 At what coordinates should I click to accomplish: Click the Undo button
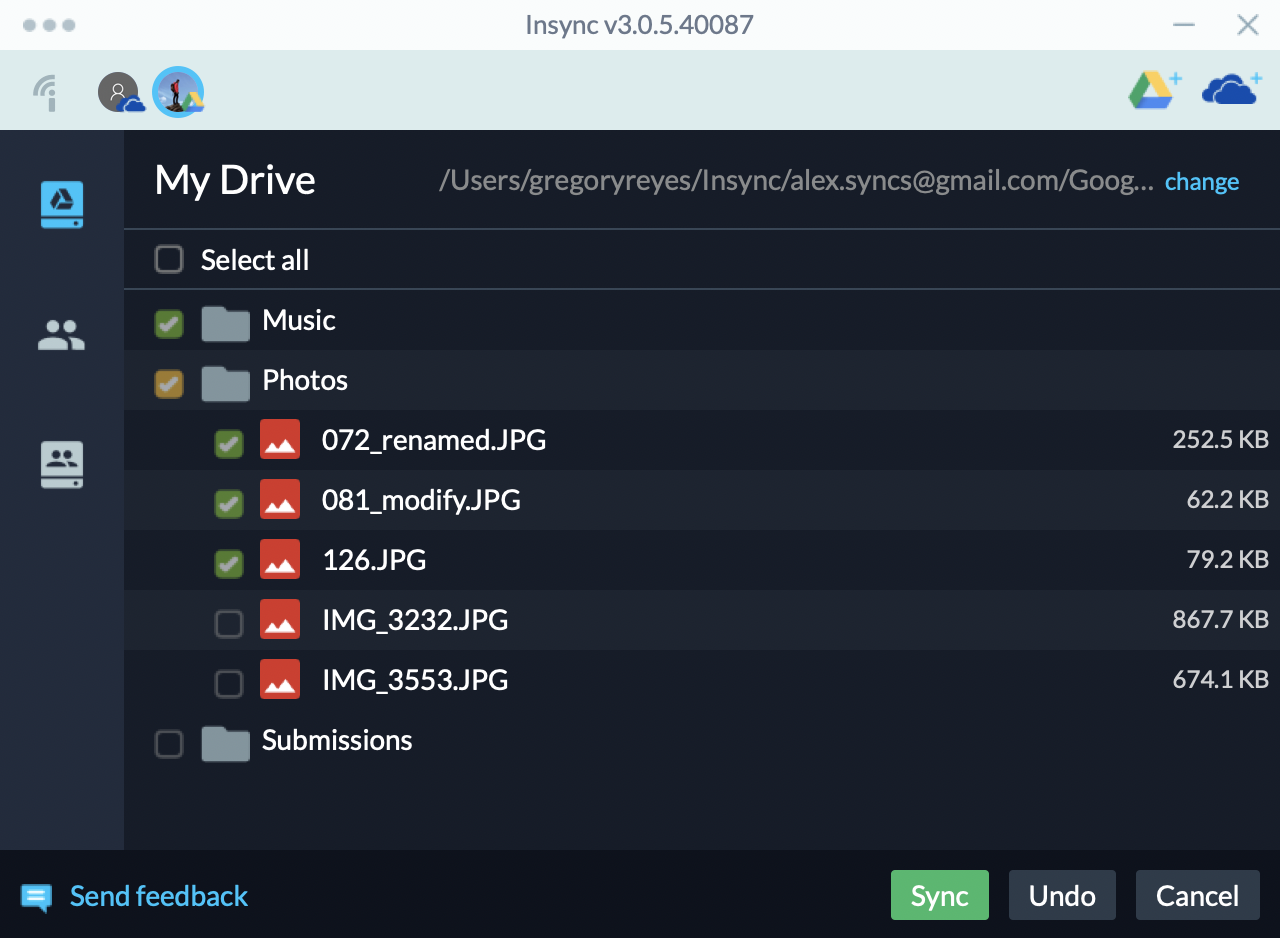[1062, 895]
